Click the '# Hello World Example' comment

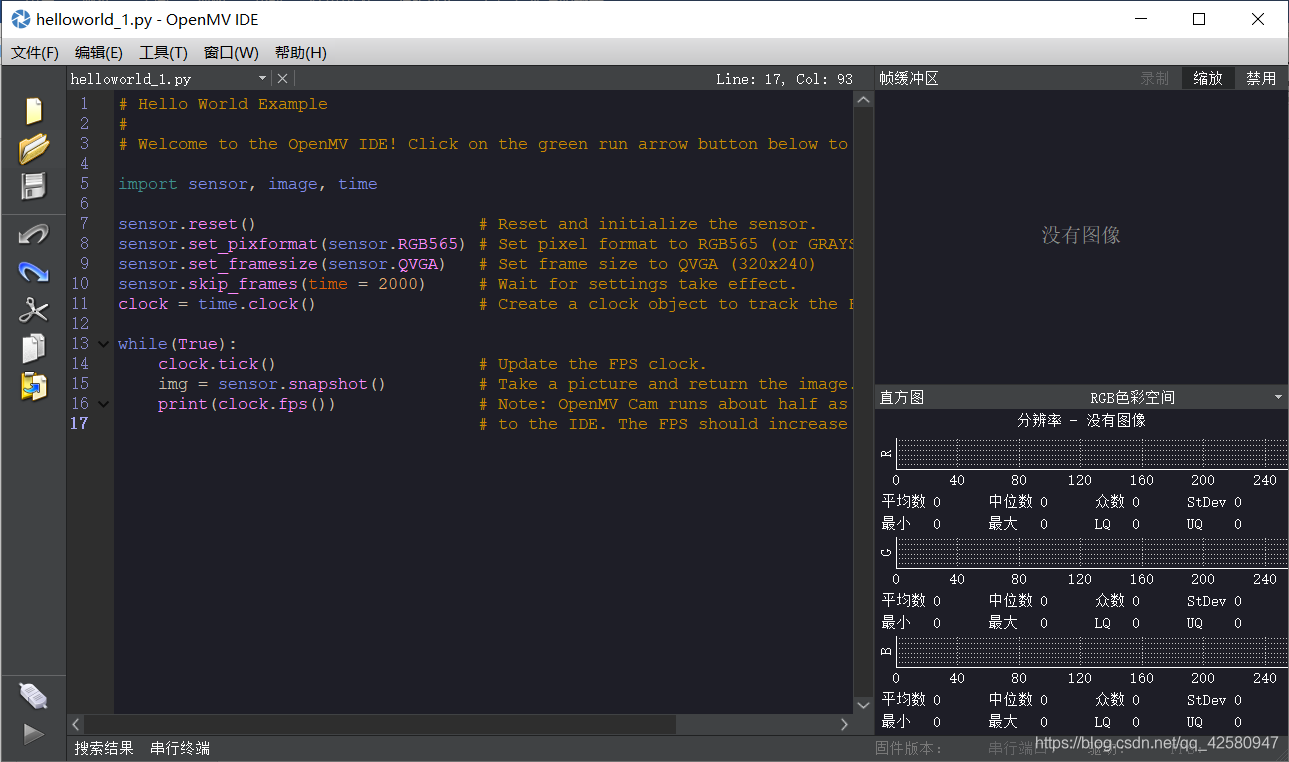(223, 104)
